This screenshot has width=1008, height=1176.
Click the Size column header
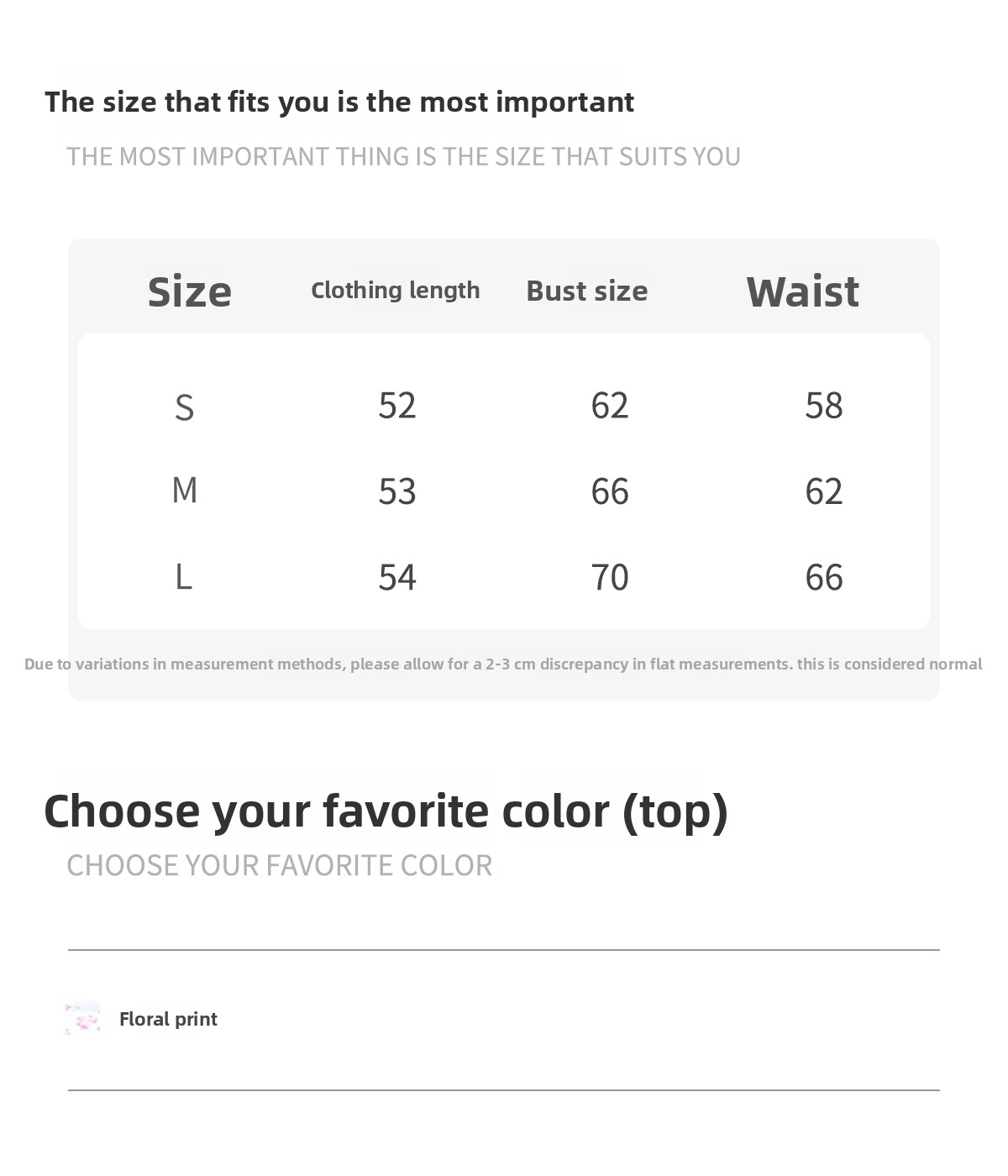189,291
